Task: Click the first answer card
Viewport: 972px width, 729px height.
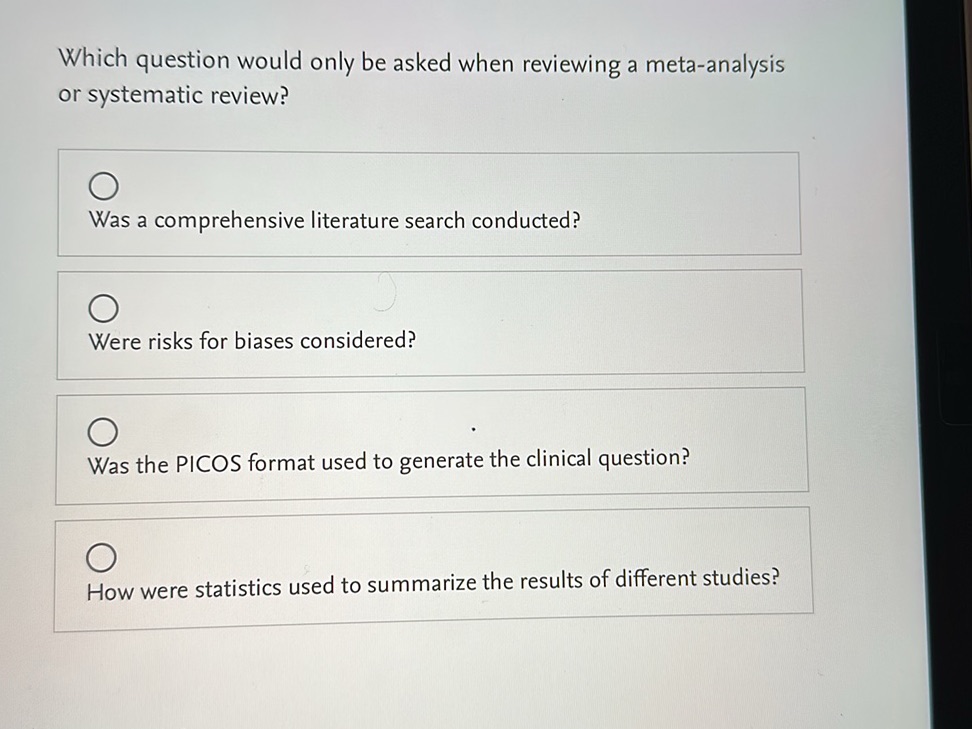Action: [x=430, y=202]
